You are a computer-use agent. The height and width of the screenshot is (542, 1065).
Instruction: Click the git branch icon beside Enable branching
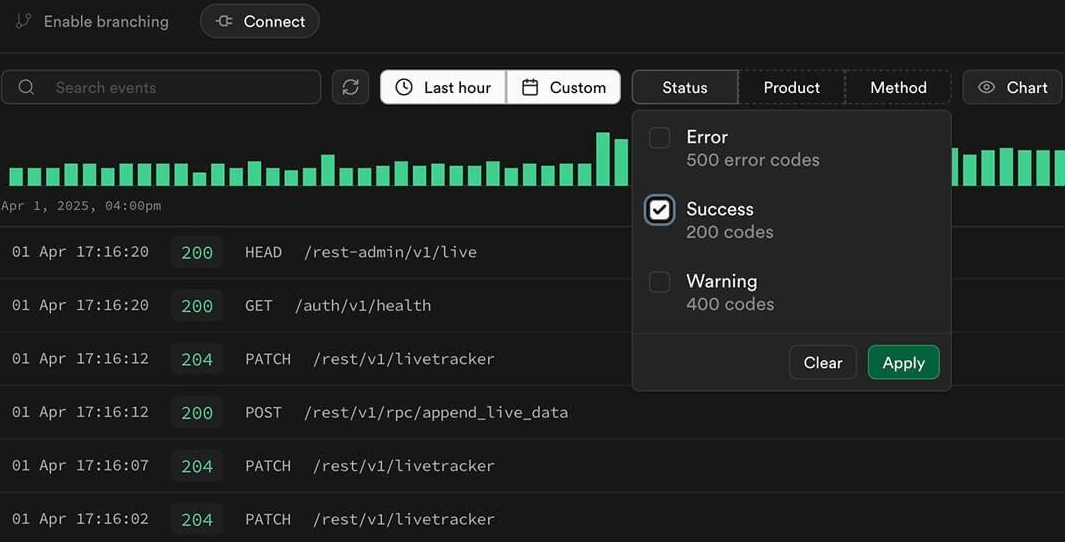coord(24,21)
